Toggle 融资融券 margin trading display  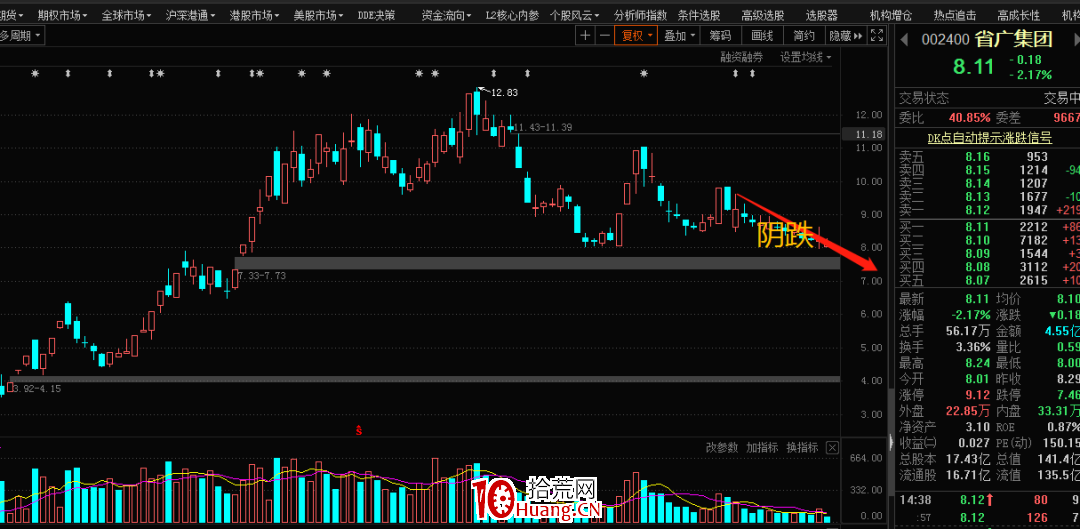pos(742,57)
